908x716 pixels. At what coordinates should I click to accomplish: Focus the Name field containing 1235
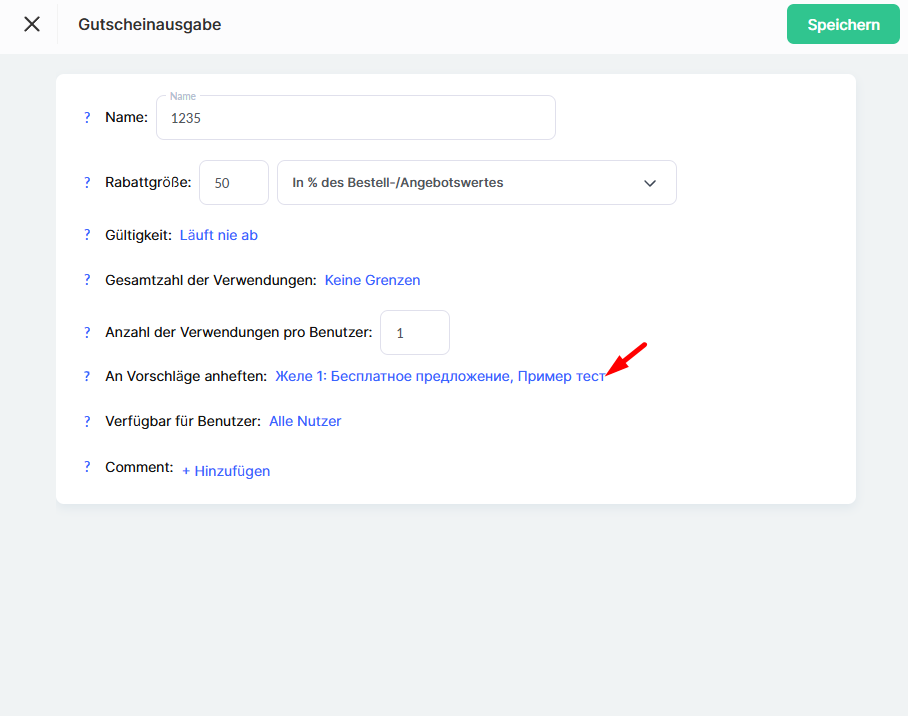355,118
